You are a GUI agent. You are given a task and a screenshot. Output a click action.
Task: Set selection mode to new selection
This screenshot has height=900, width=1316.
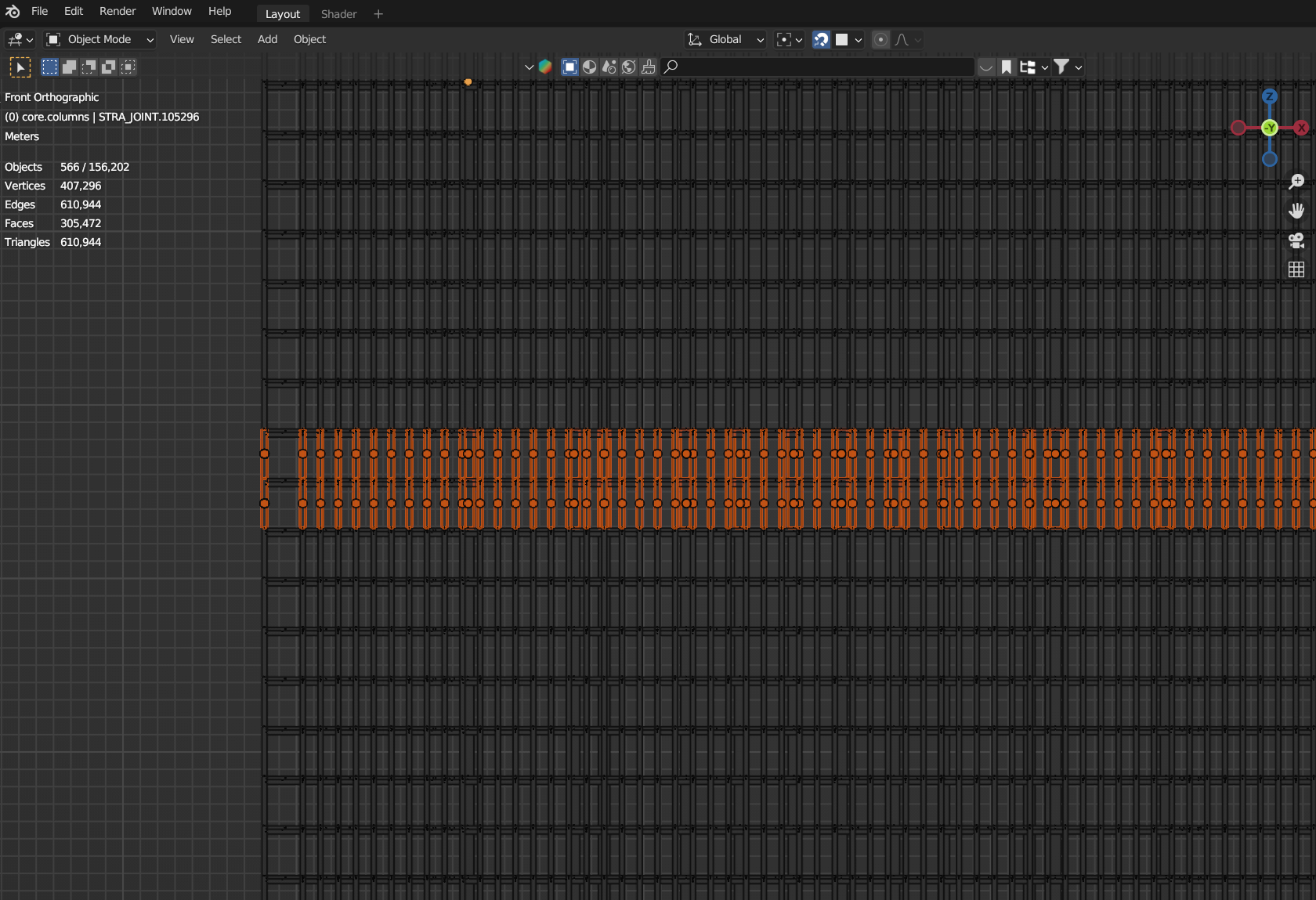pyautogui.click(x=49, y=67)
